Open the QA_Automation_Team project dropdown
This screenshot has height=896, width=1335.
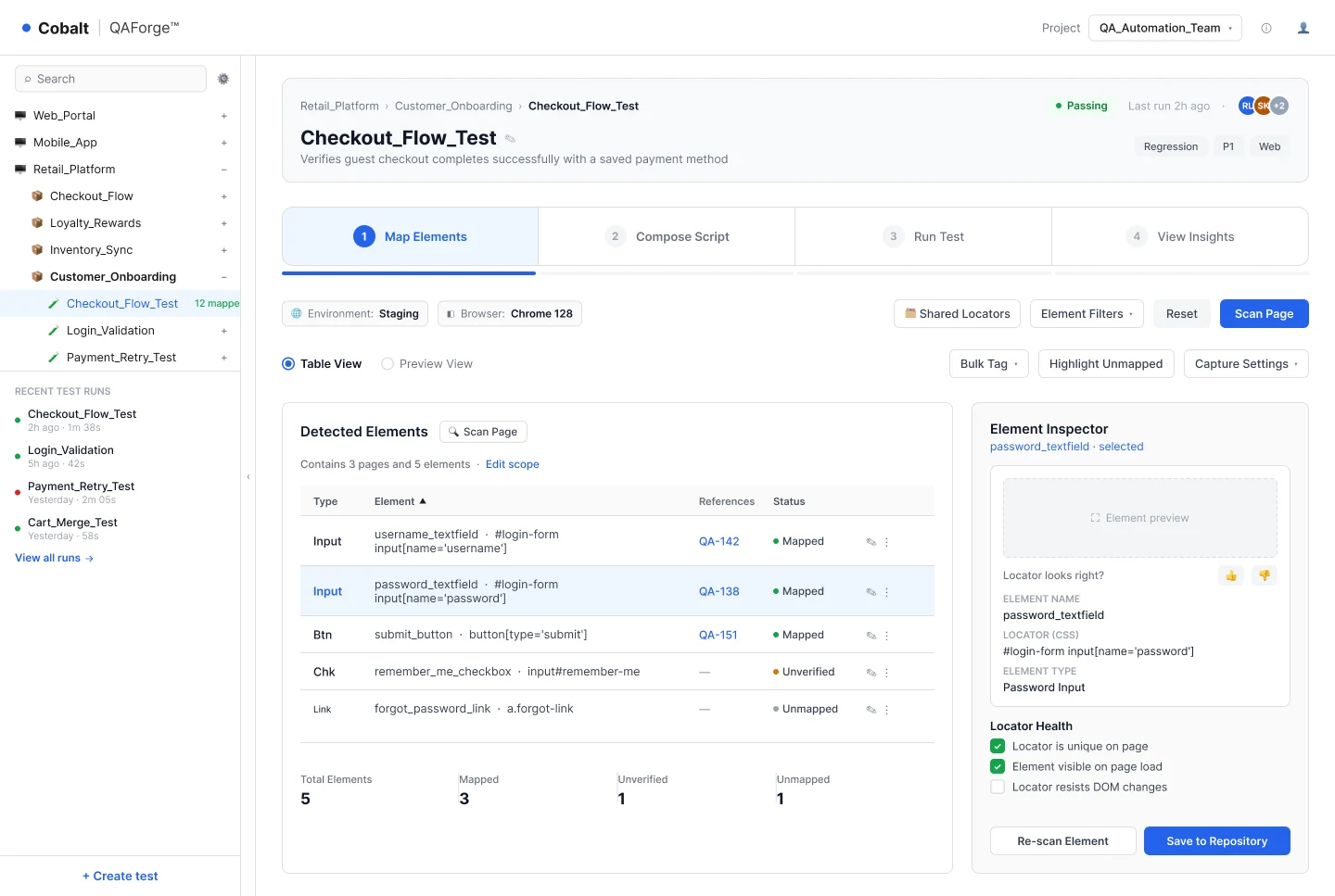pos(1165,28)
